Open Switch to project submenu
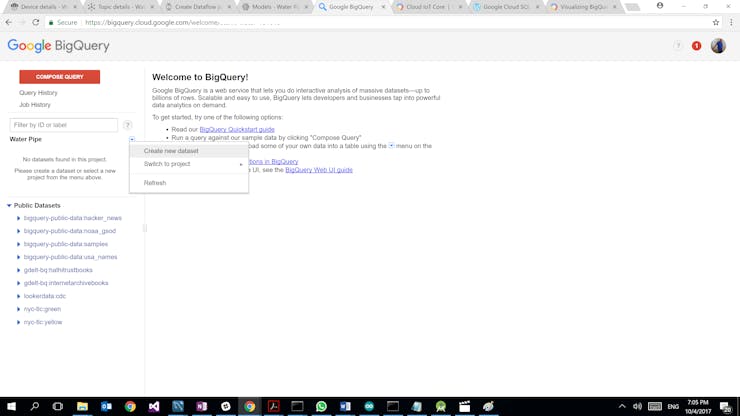The width and height of the screenshot is (740, 416). [189, 164]
